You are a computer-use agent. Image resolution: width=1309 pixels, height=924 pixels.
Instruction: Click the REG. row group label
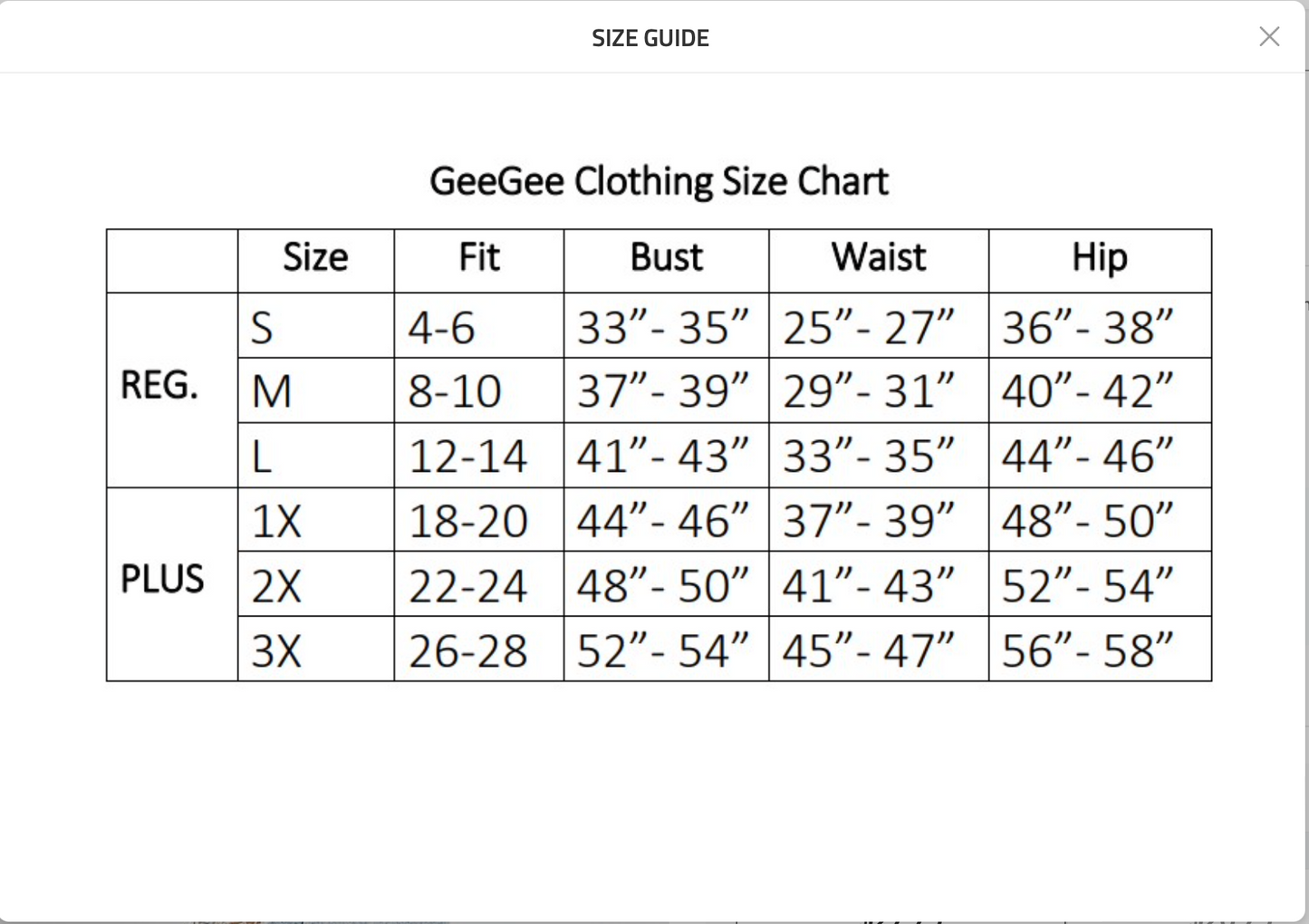[x=159, y=386]
